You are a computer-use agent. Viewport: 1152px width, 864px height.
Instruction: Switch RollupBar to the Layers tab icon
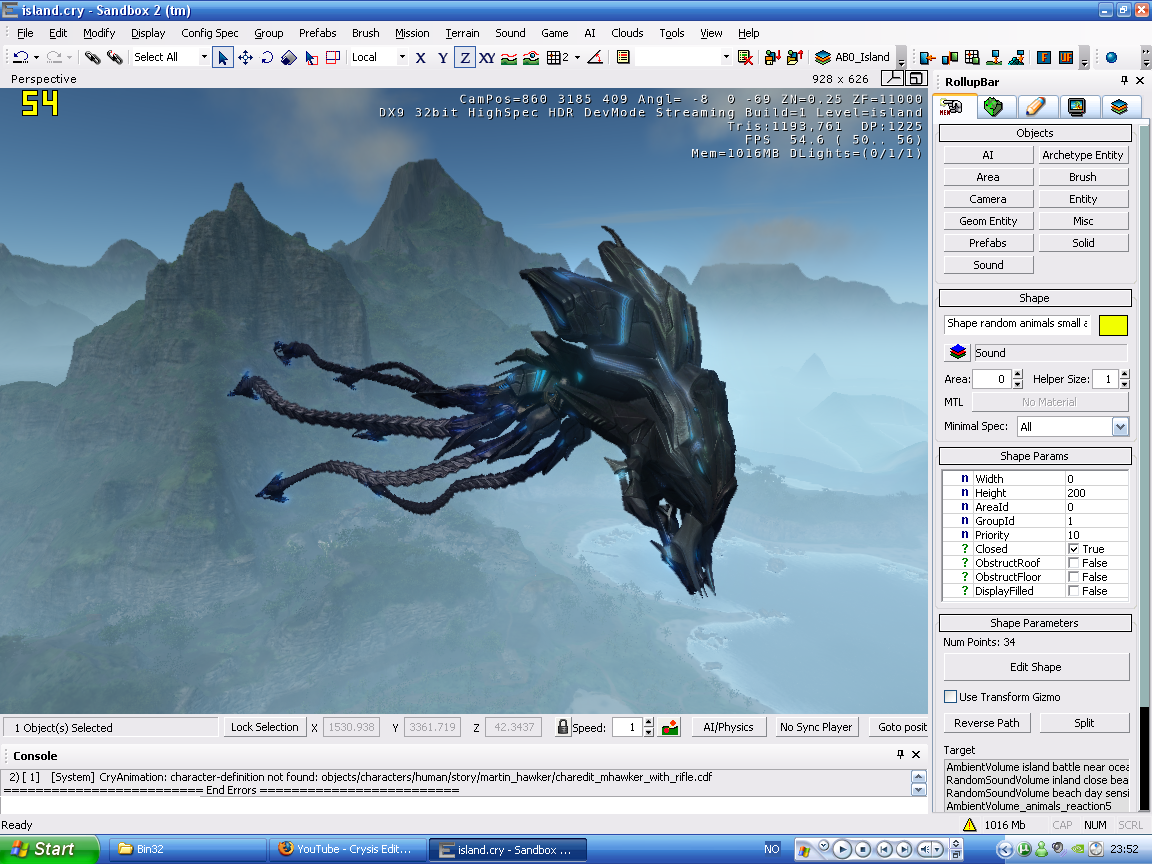point(1119,107)
